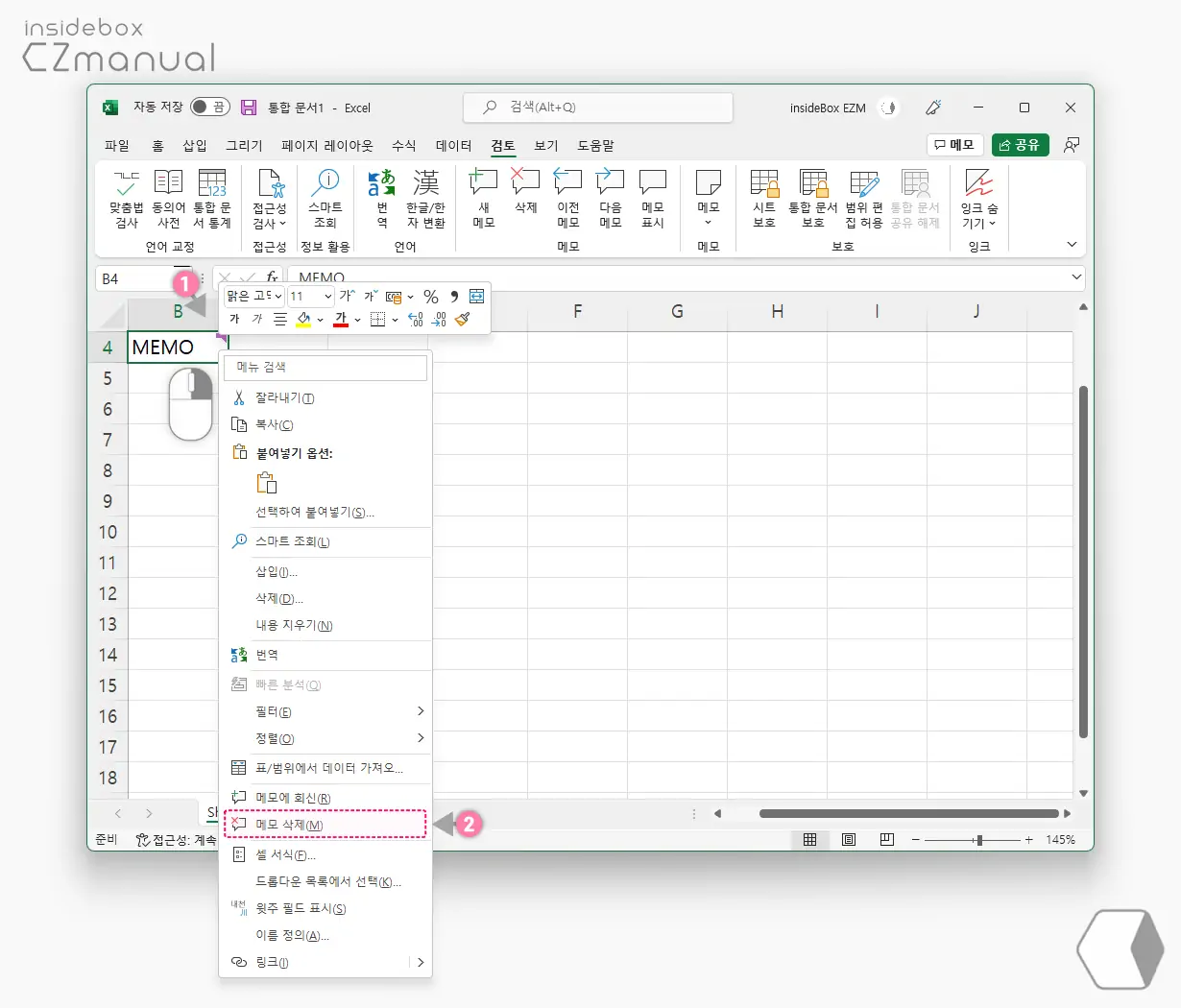This screenshot has width=1181, height=1008.
Task: Open the 홈 ribbon tab
Action: 157,146
